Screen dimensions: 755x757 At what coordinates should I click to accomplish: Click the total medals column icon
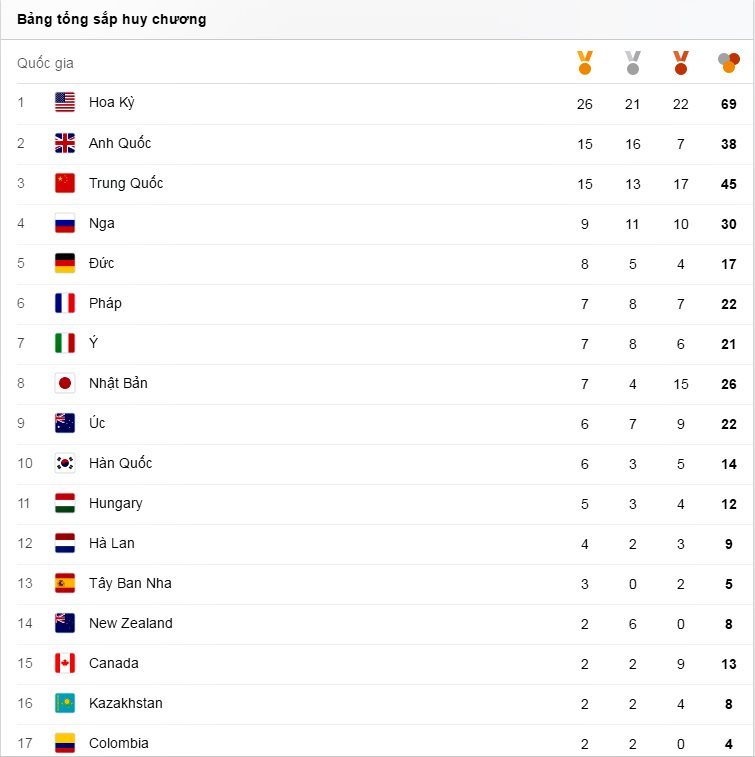click(729, 63)
